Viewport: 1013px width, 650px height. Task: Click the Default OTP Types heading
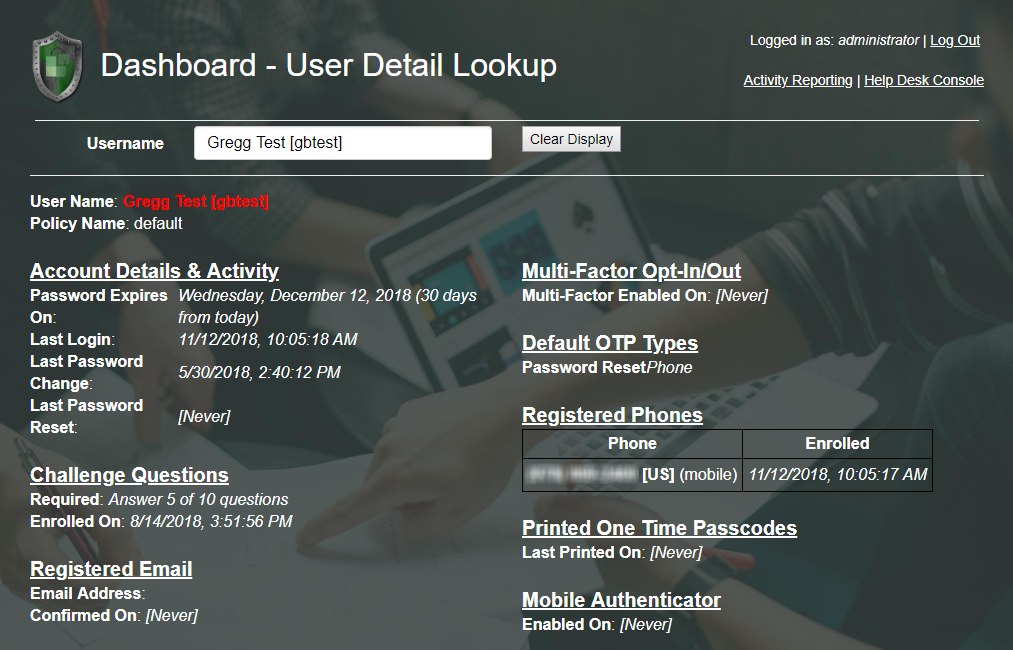(x=610, y=342)
